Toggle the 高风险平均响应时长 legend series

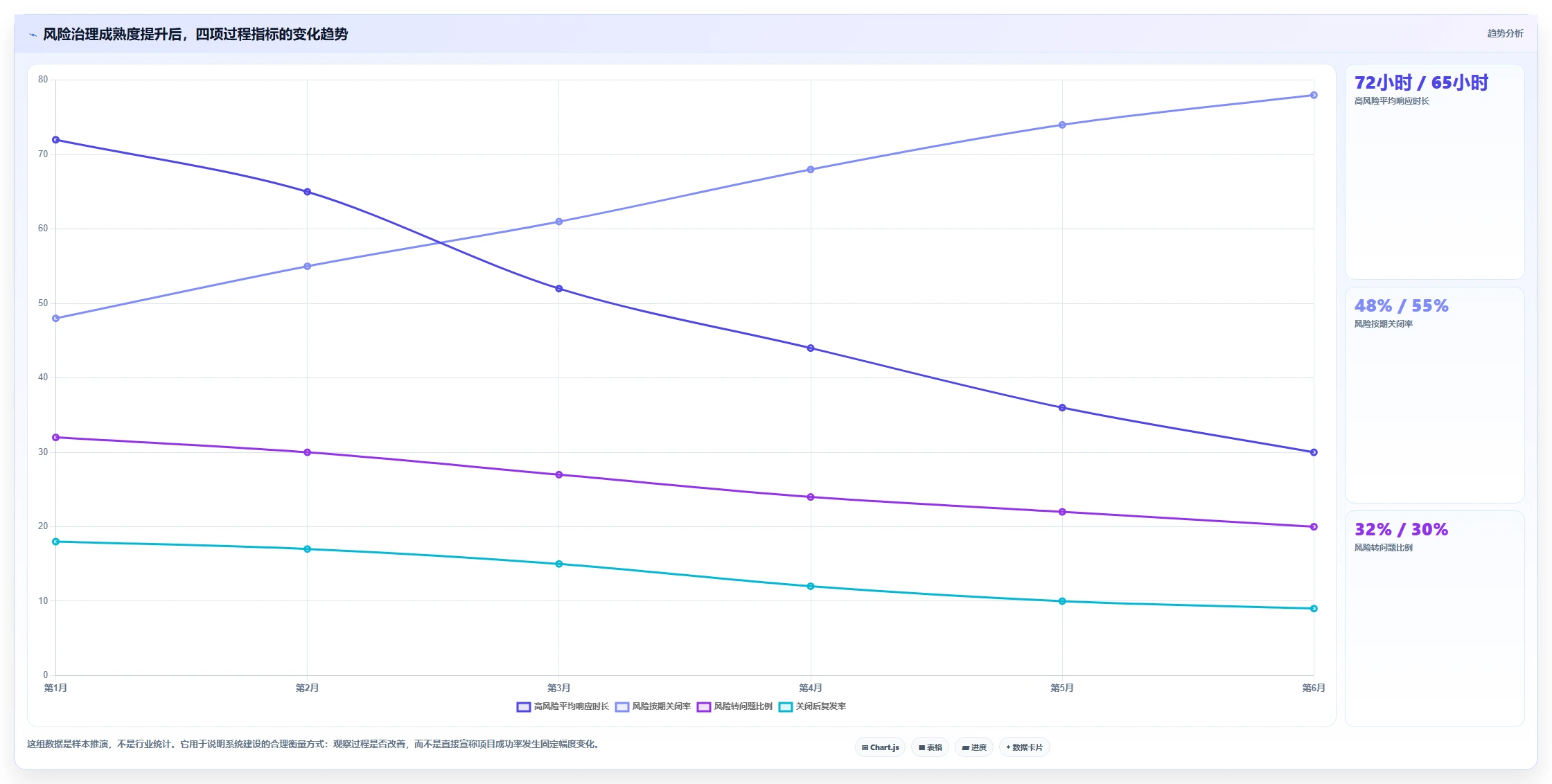point(563,706)
